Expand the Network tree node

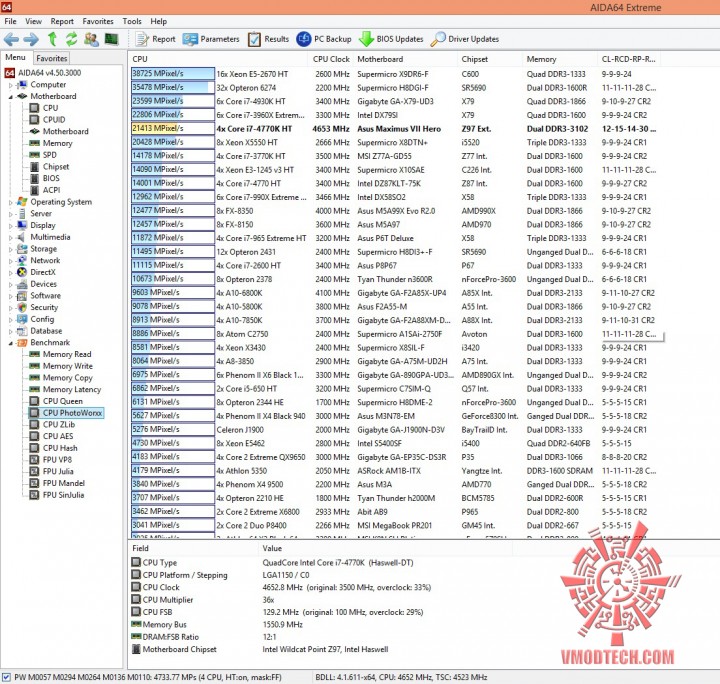tap(11, 261)
